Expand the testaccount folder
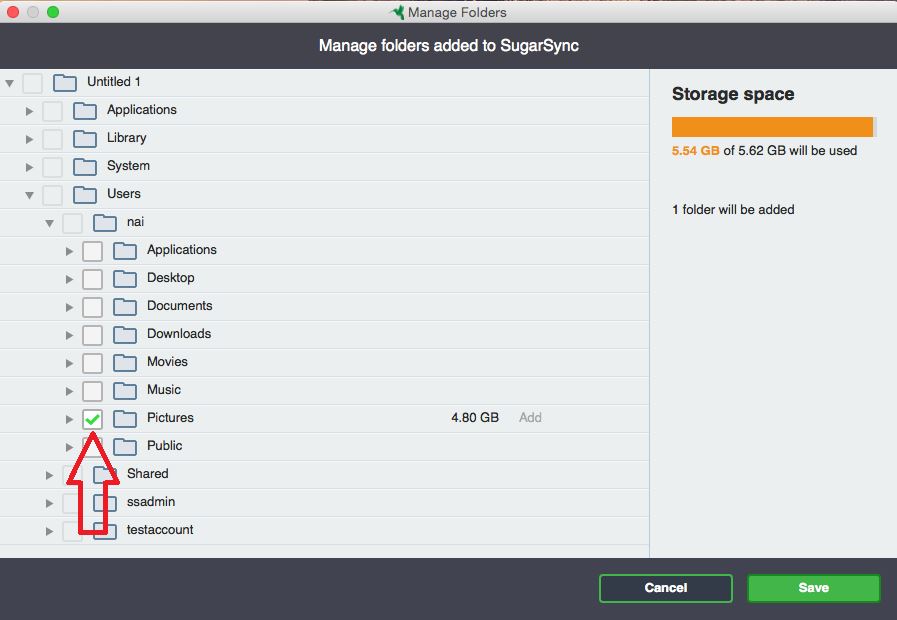 point(49,530)
